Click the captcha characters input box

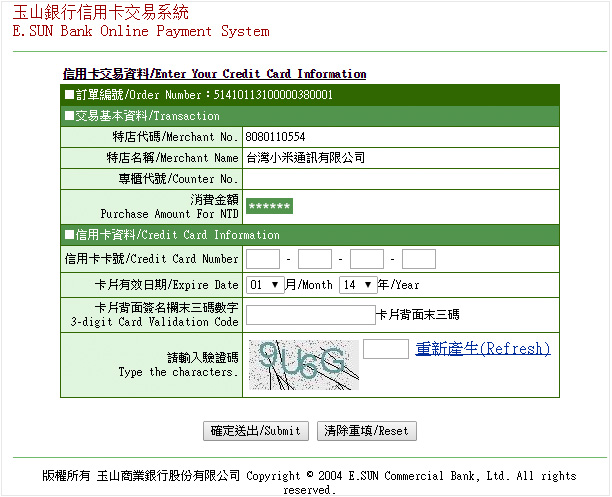[x=385, y=349]
